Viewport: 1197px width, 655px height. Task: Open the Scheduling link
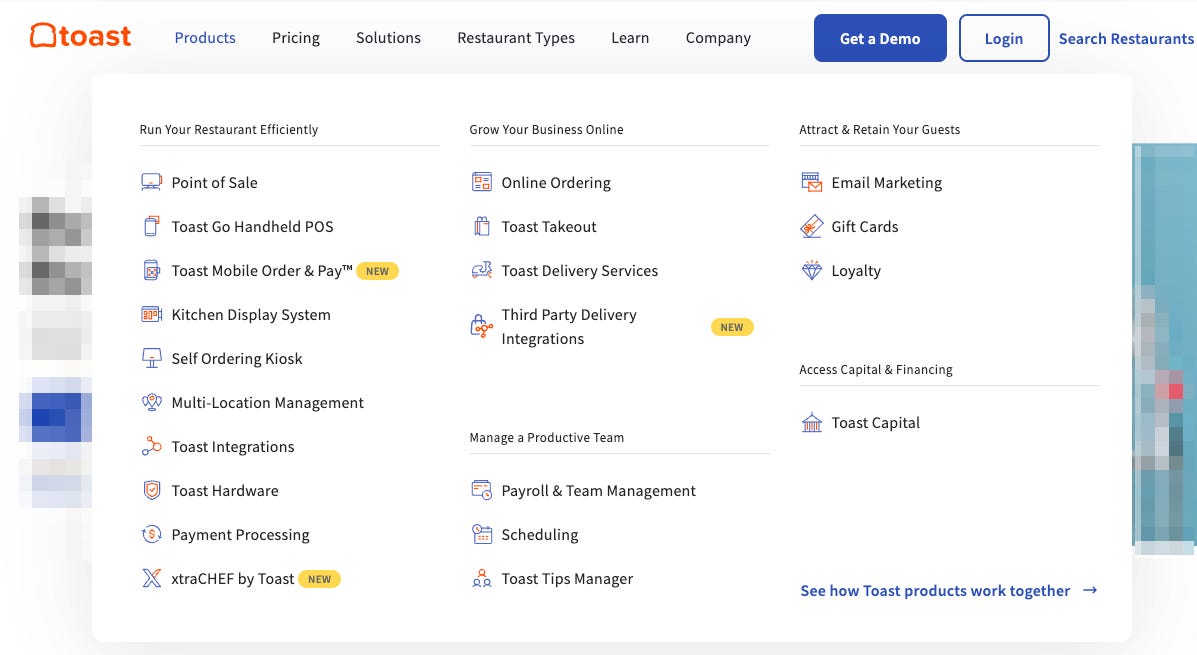pos(539,534)
